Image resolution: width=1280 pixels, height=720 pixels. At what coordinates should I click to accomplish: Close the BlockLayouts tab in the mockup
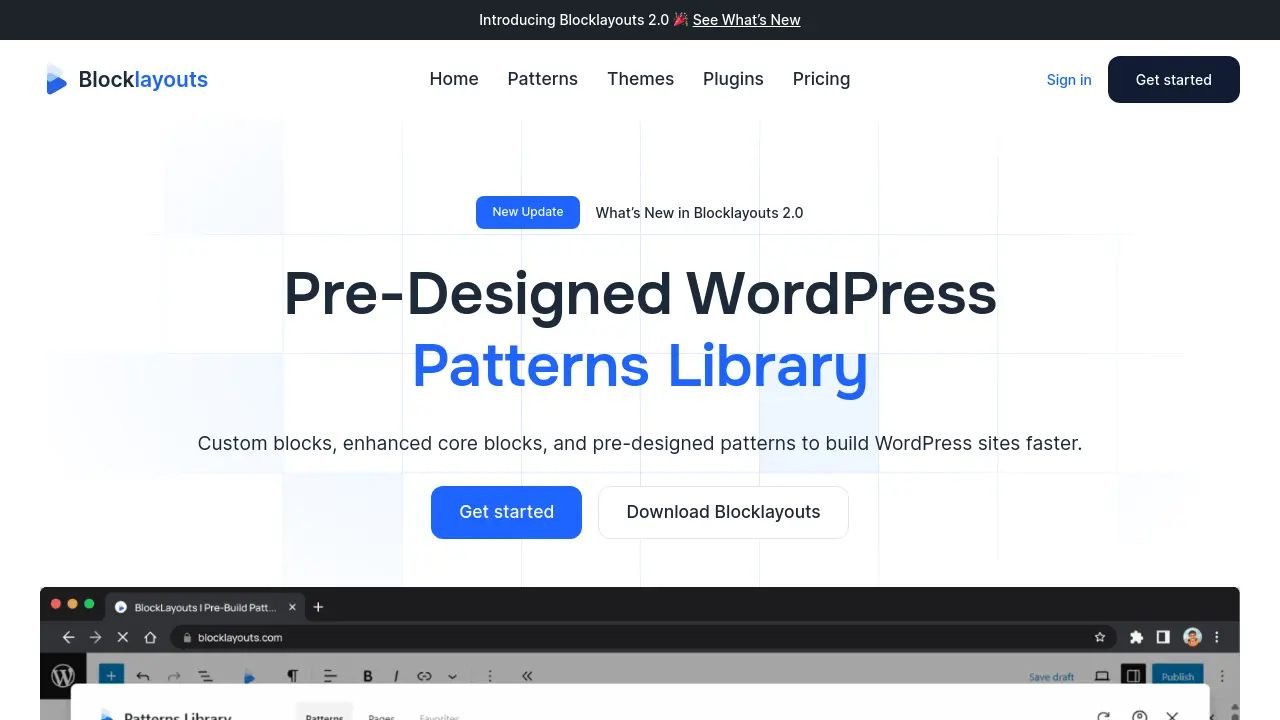(x=292, y=607)
